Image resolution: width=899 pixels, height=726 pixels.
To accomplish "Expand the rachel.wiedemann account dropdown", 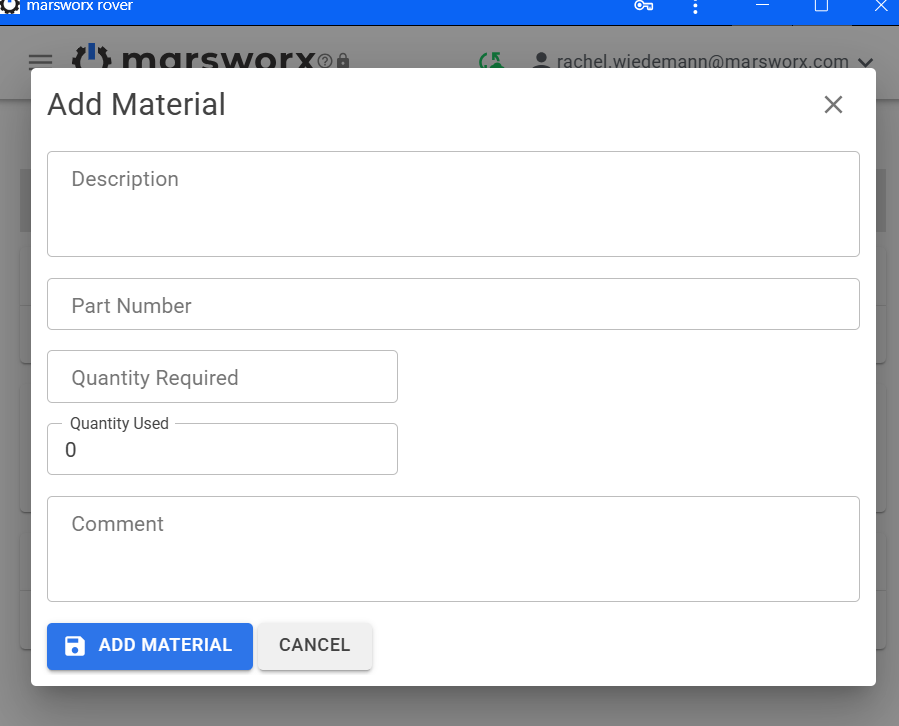I will coord(866,61).
